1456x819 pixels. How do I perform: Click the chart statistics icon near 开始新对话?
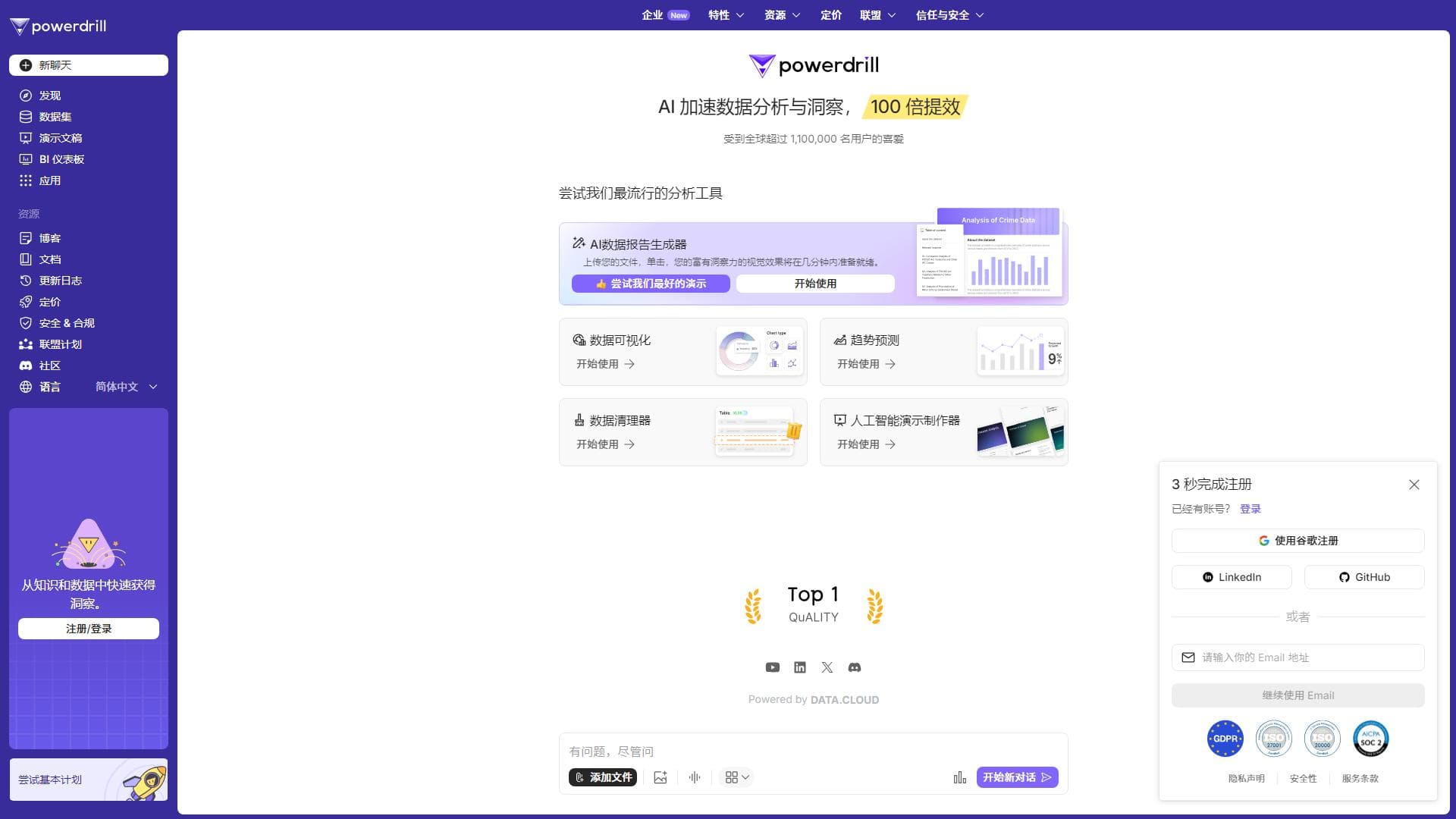click(959, 777)
